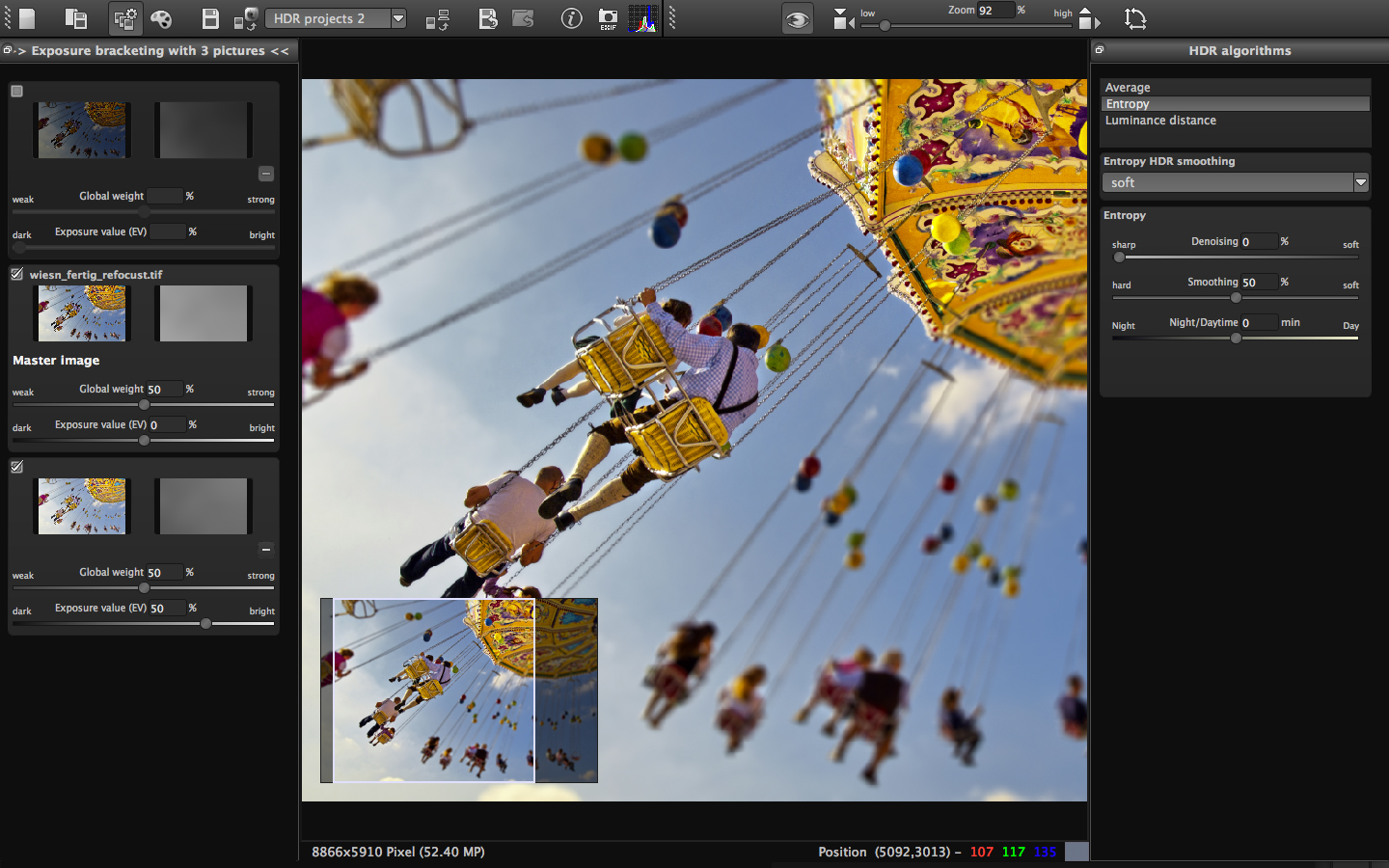The width and height of the screenshot is (1389, 868).
Task: Click the Denoising value field
Action: 1258,242
